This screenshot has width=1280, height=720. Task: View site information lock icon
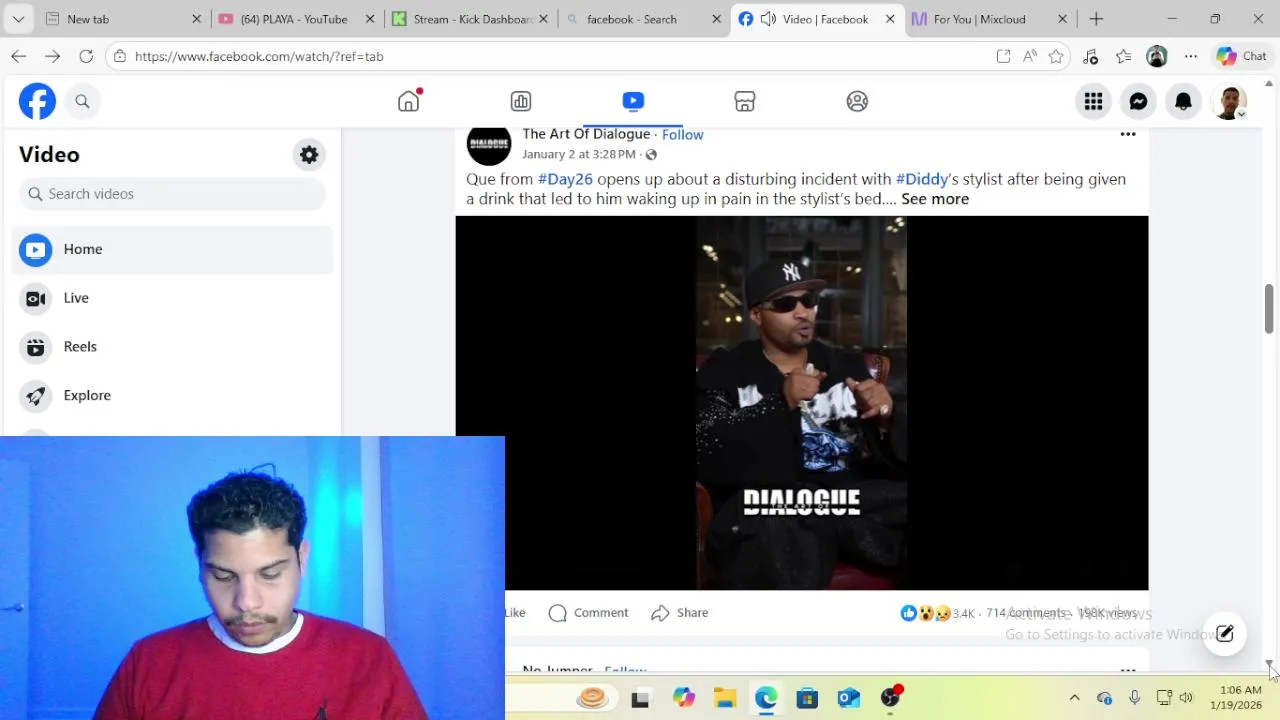120,56
